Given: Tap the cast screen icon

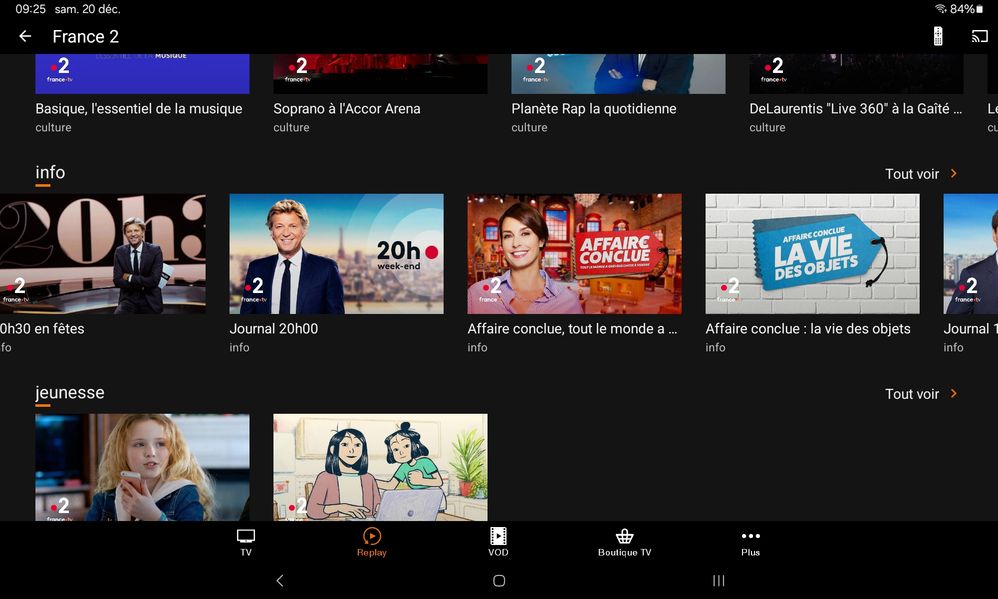Looking at the screenshot, I should (980, 36).
